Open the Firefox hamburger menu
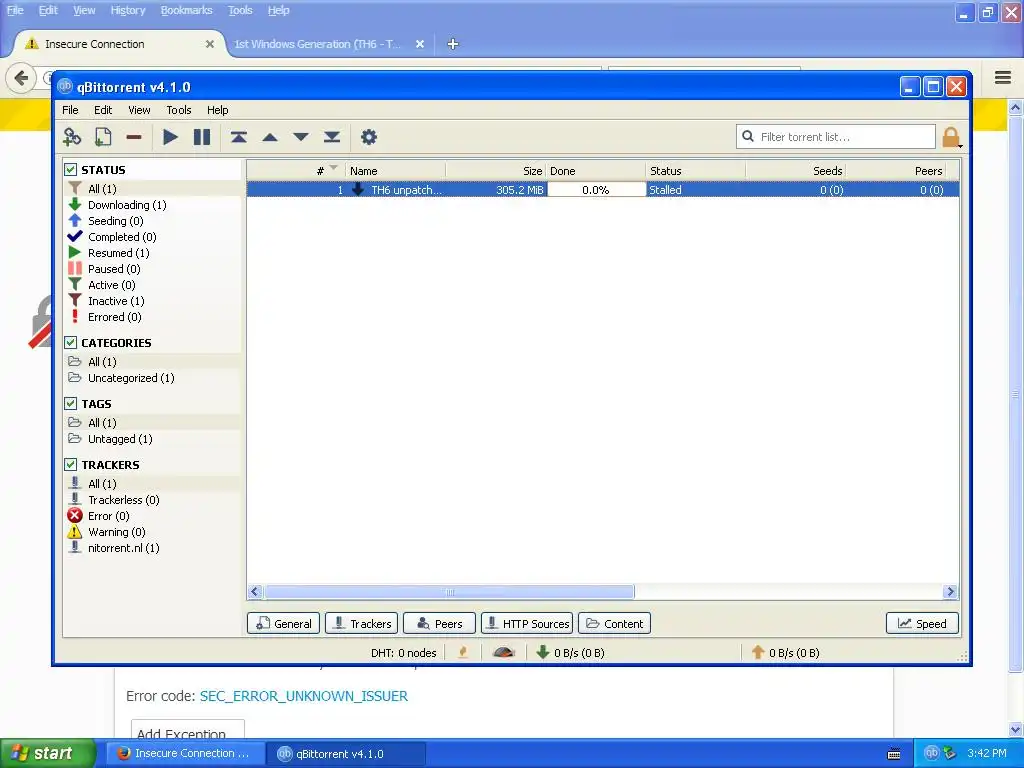Screen dimensions: 1024x768 tap(1003, 78)
